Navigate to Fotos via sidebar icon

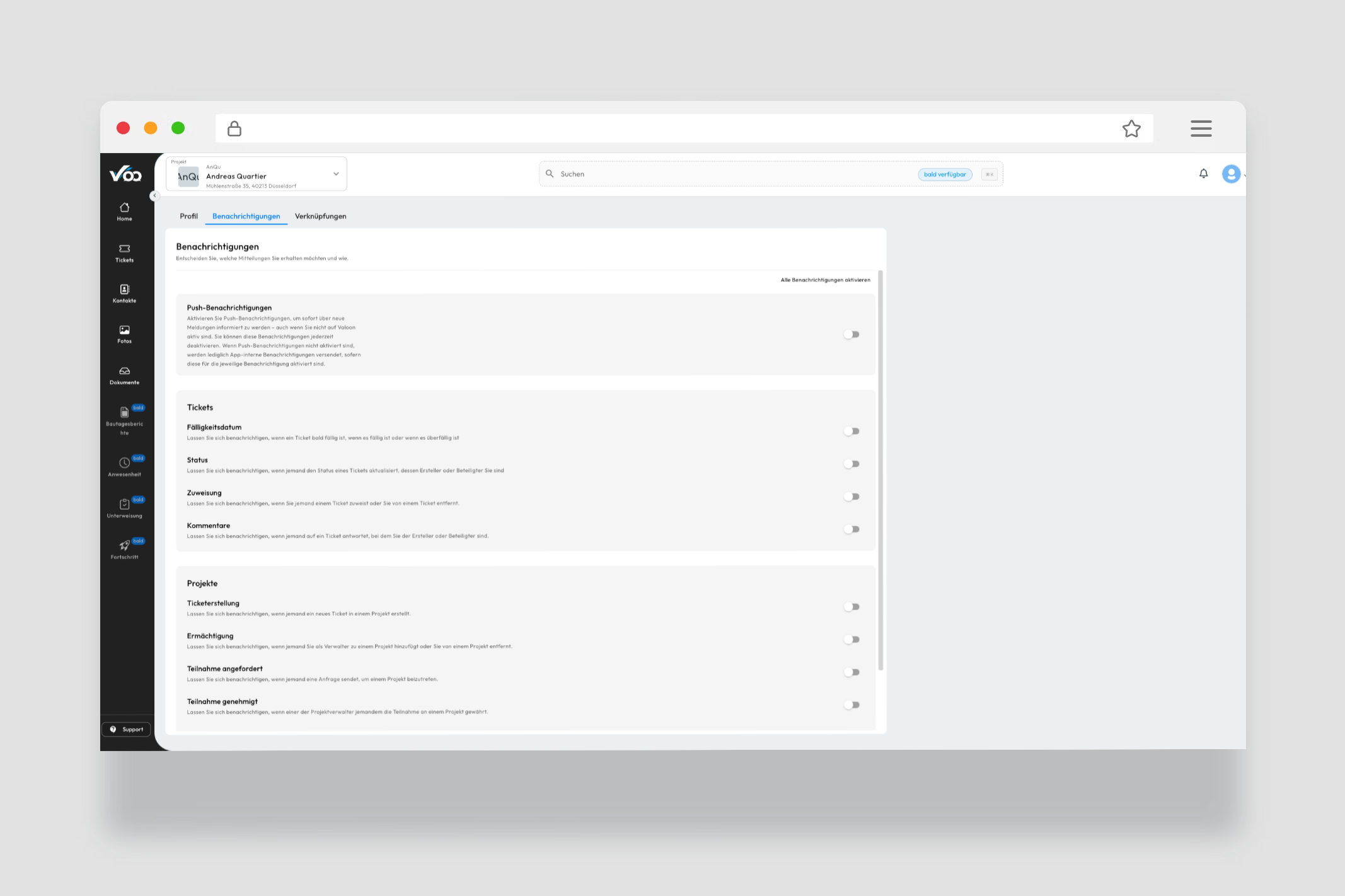point(124,332)
